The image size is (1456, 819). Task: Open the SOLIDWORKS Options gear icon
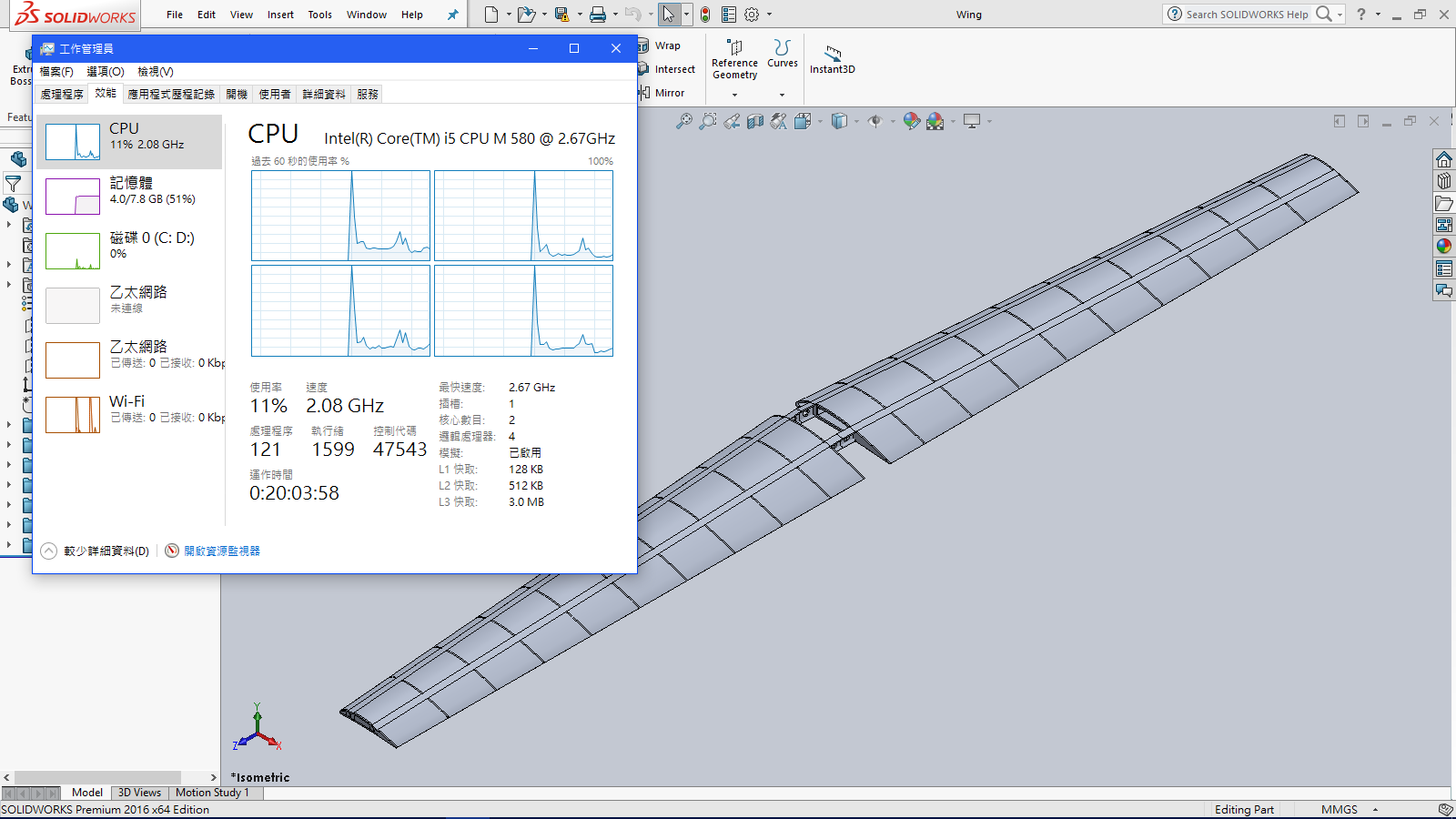(x=752, y=15)
